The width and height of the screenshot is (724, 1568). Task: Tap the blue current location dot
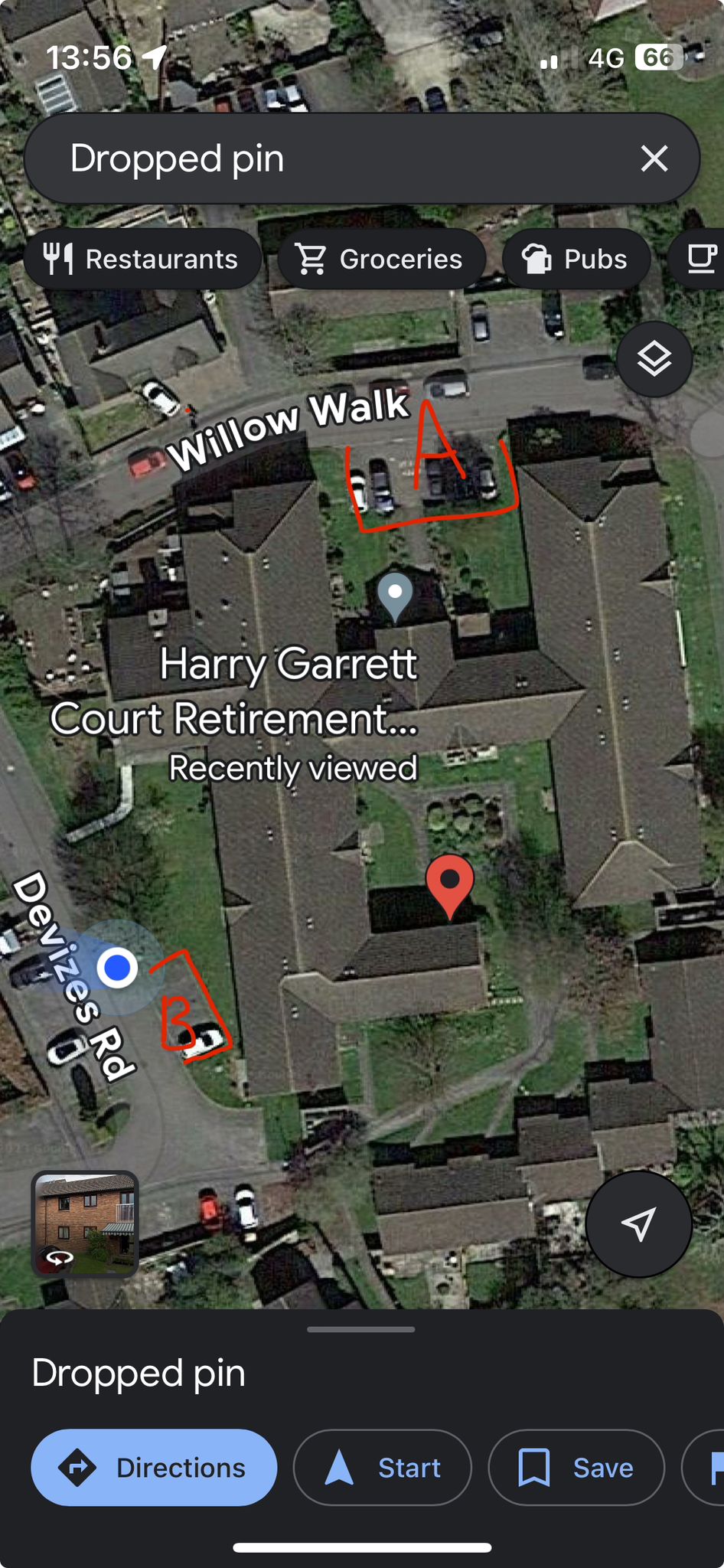click(117, 968)
